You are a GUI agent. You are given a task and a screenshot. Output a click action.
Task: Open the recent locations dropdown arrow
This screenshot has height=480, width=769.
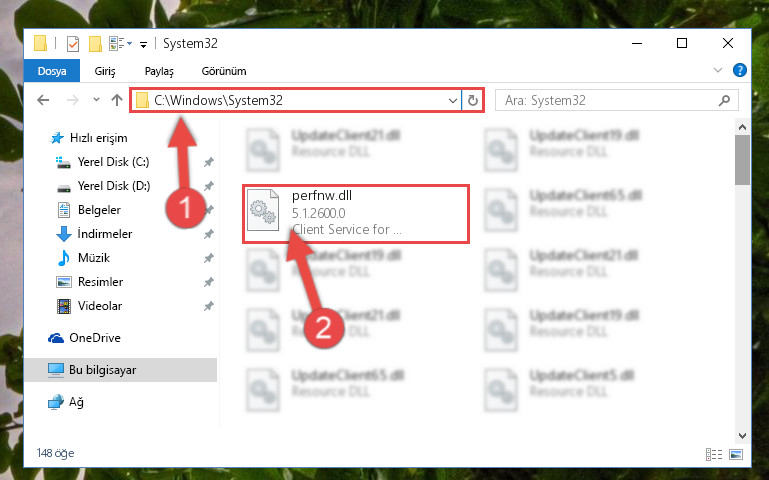96,100
